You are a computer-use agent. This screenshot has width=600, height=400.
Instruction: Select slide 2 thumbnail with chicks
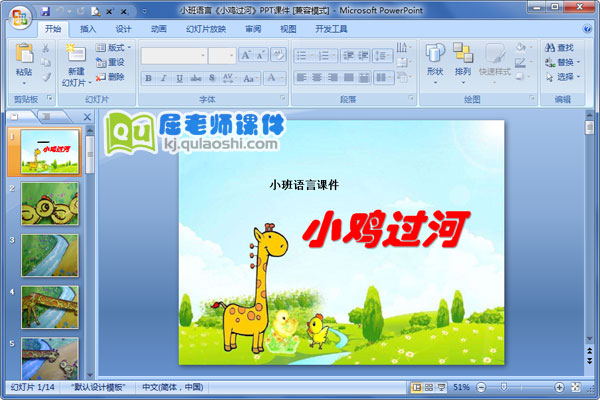coord(50,204)
